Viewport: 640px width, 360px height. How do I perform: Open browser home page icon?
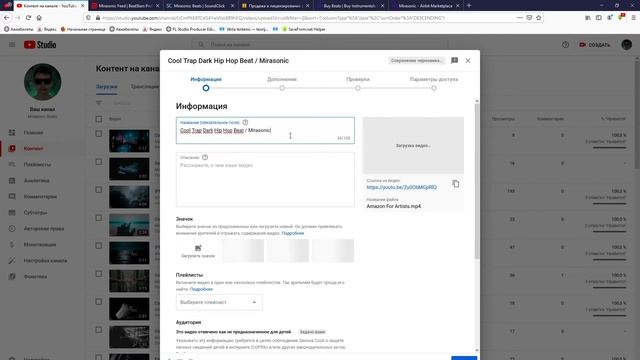(39, 18)
